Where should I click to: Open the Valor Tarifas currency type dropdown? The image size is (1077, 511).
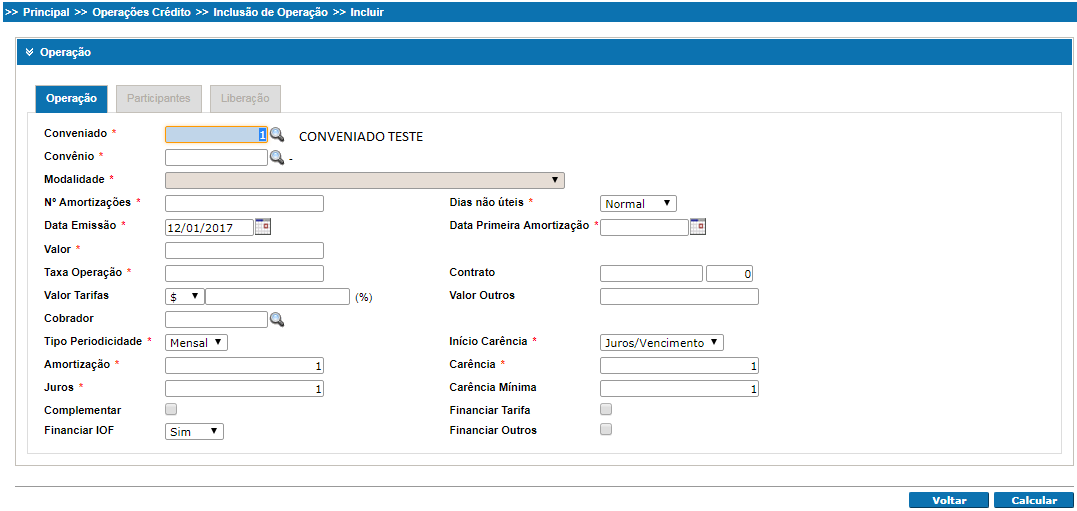tap(185, 297)
